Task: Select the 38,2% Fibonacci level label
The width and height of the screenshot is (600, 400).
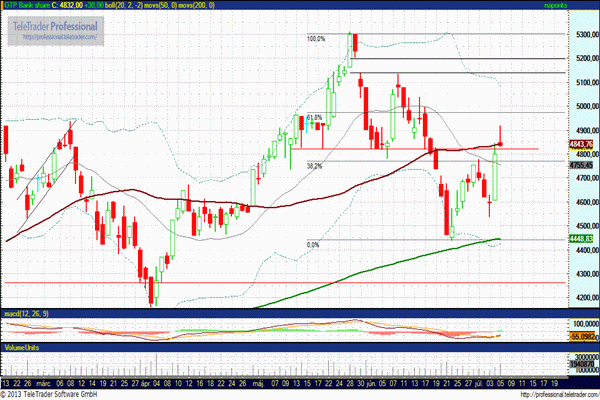Action: pos(313,166)
